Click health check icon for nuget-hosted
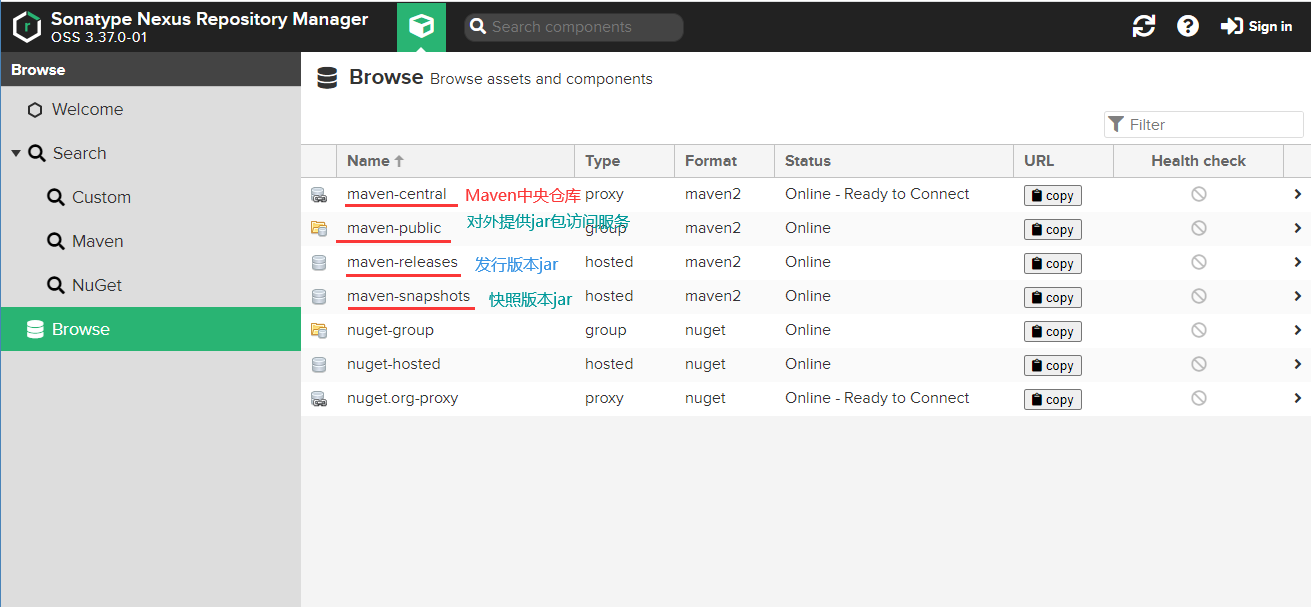This screenshot has height=607, width=1311. pyautogui.click(x=1198, y=364)
